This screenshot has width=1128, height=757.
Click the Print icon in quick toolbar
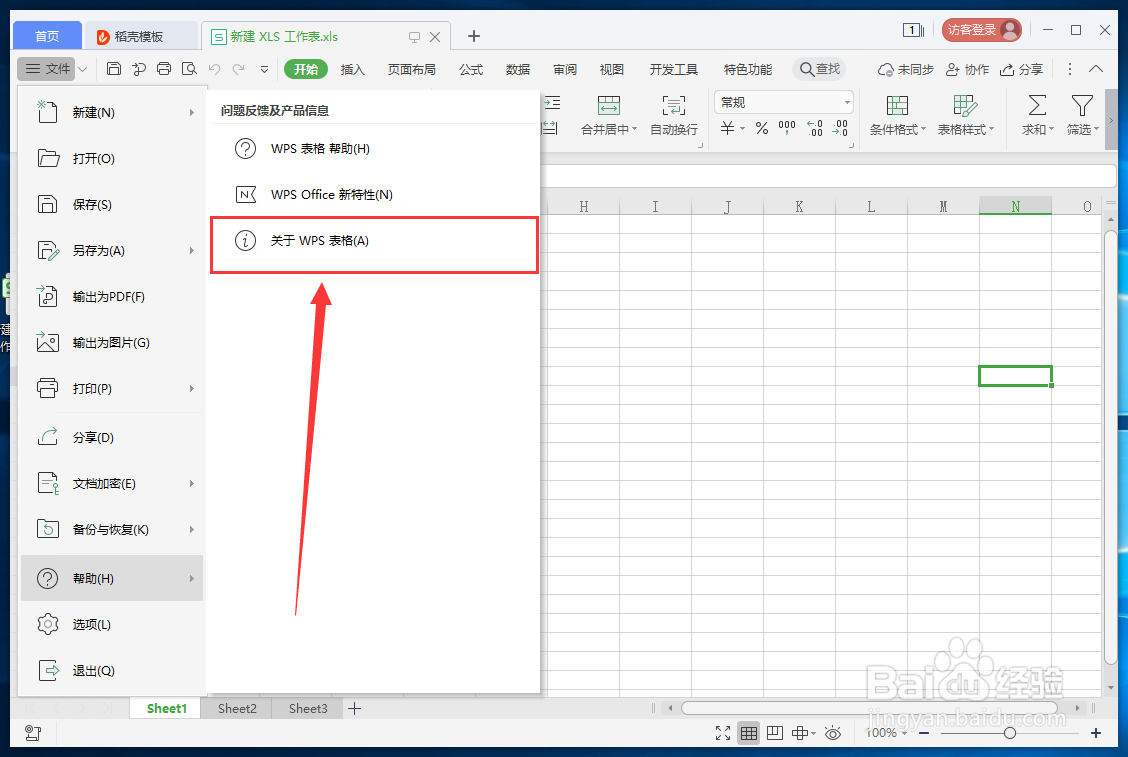164,69
